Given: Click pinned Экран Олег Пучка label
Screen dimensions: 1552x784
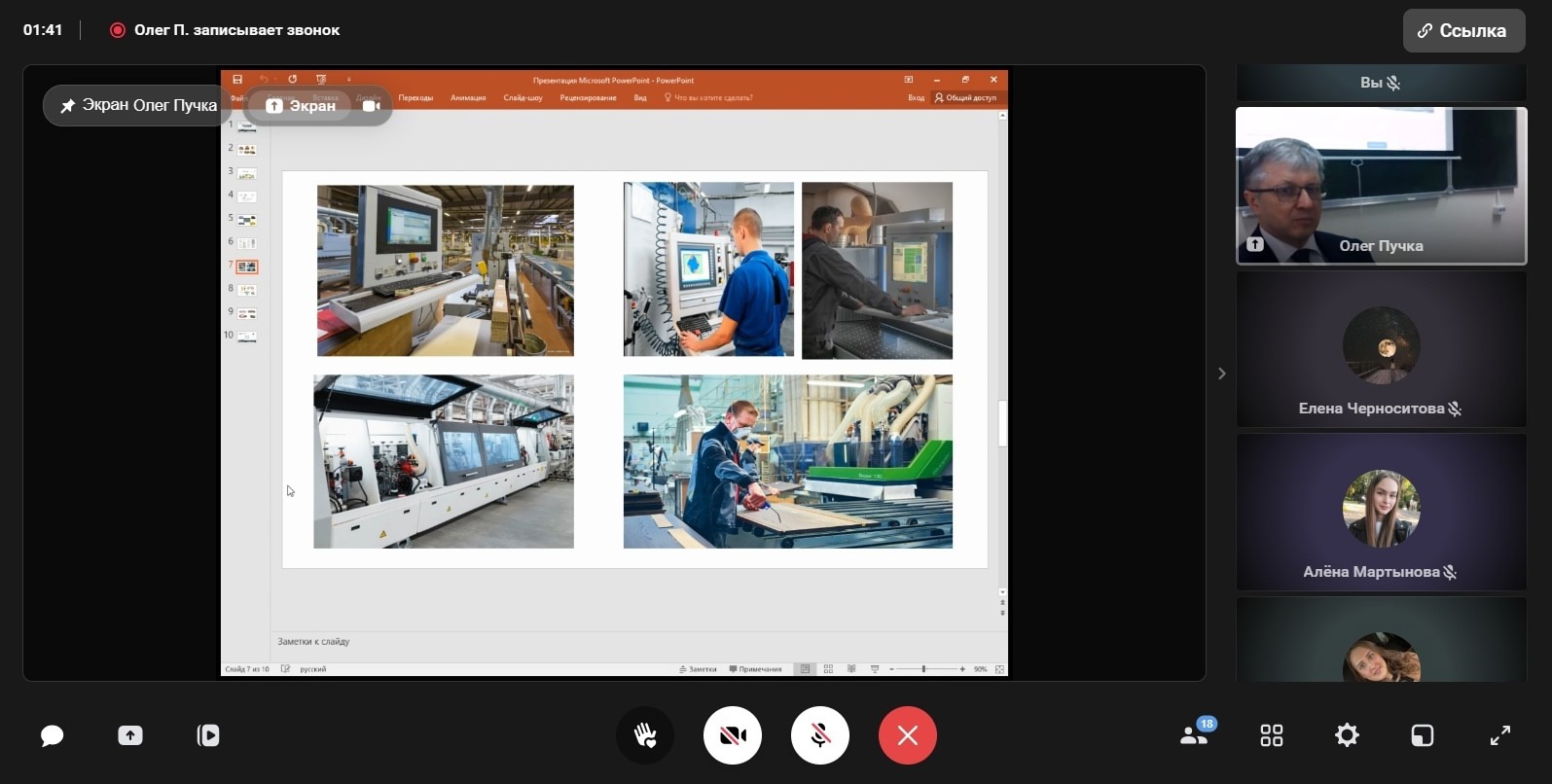Looking at the screenshot, I should [x=139, y=105].
